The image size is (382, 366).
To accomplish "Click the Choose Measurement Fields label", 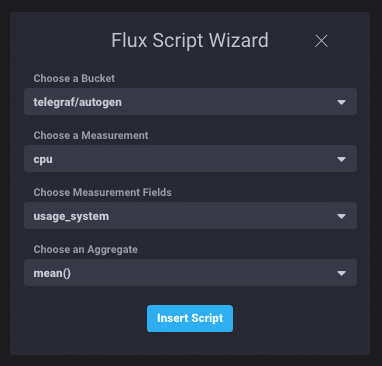I will coord(102,192).
